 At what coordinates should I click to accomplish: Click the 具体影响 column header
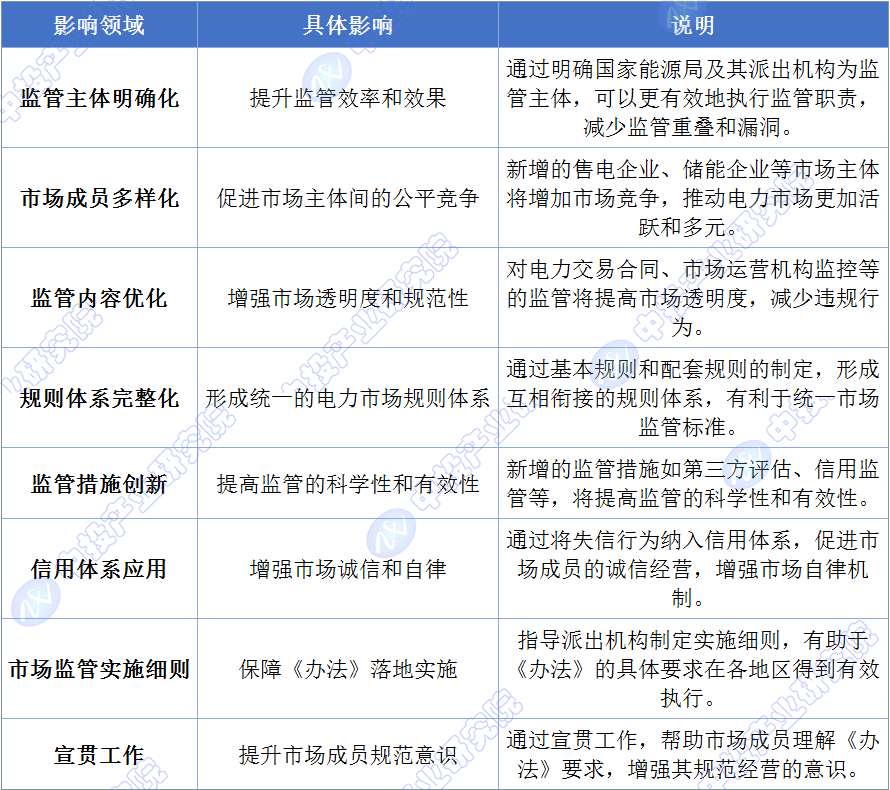click(x=348, y=24)
